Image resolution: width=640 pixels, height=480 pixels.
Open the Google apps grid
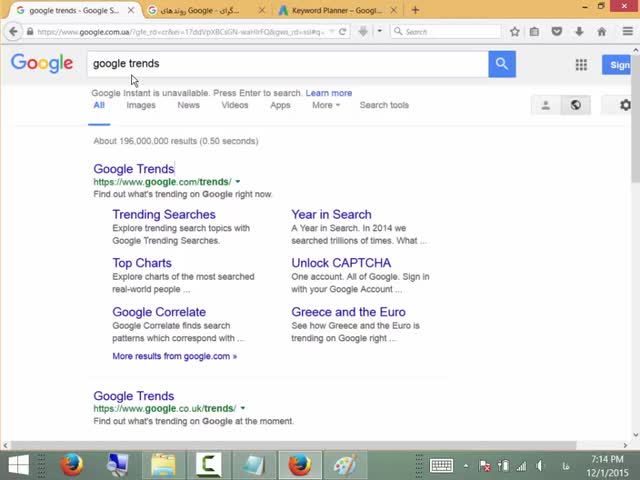pyautogui.click(x=581, y=64)
